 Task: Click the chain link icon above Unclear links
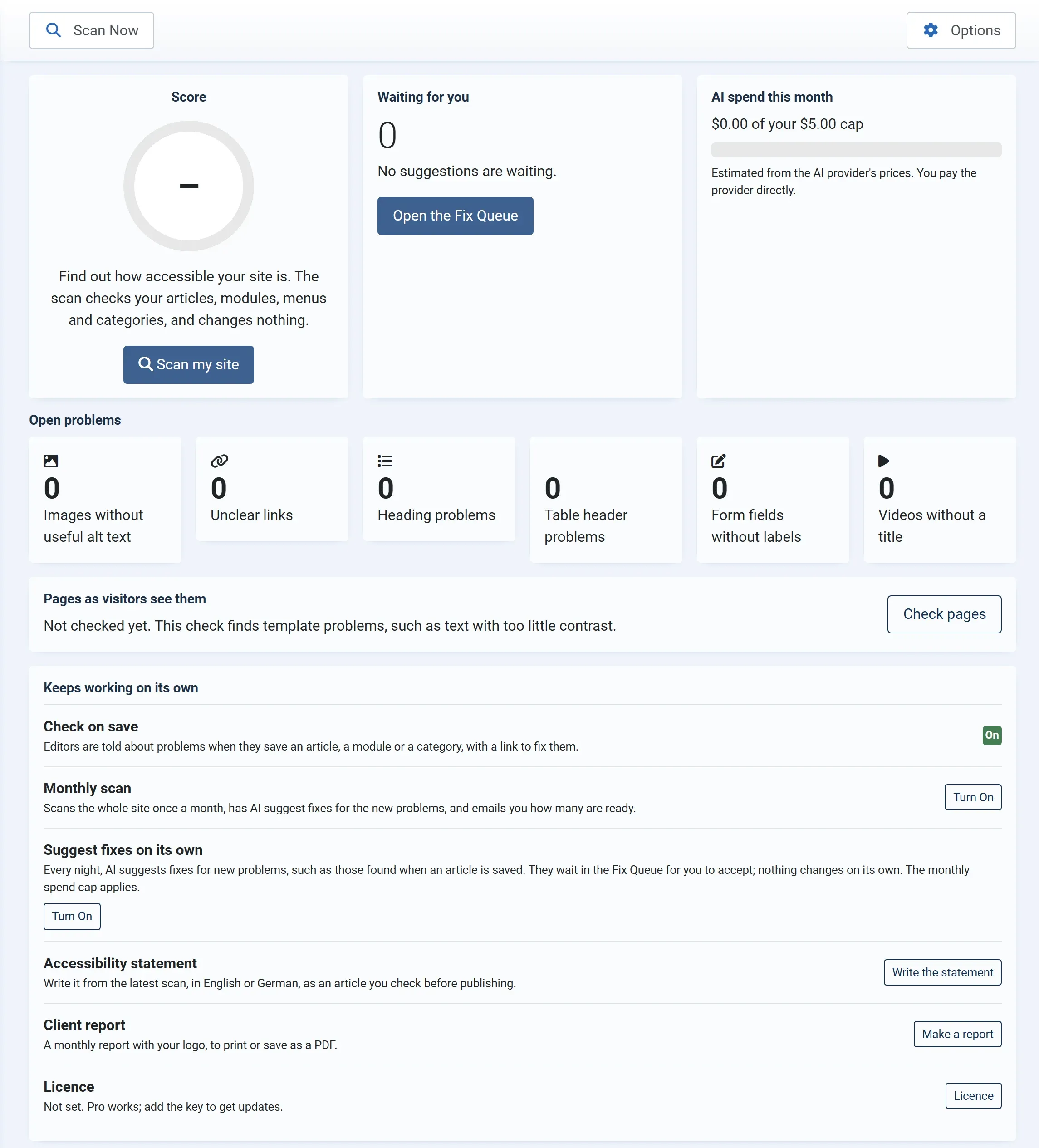[219, 461]
